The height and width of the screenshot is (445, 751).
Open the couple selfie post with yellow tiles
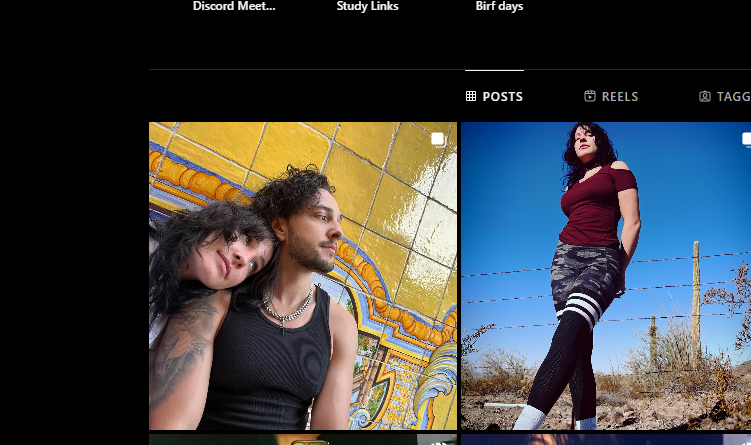(x=303, y=276)
